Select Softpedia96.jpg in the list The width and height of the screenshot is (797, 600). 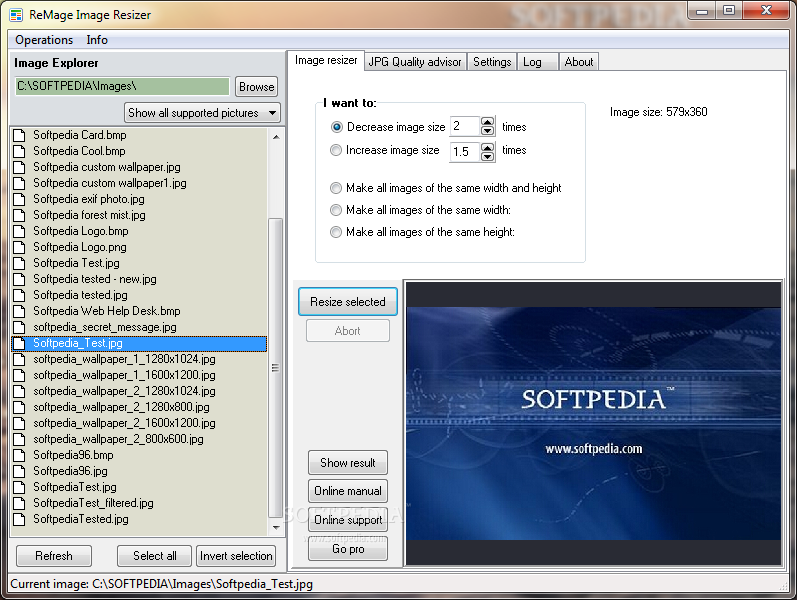139,471
